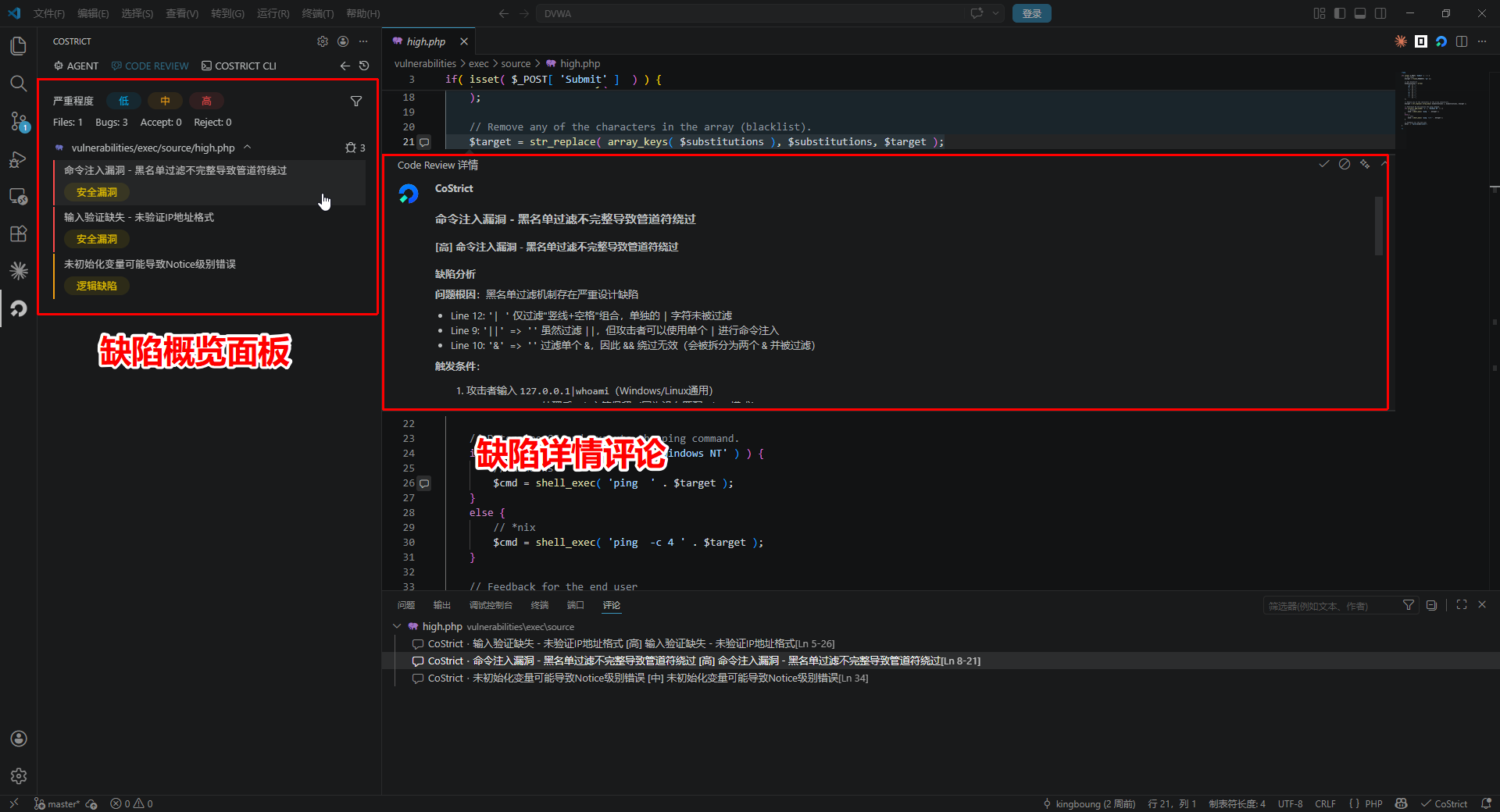
Task: Click the comments filter input field
Action: 1328,606
